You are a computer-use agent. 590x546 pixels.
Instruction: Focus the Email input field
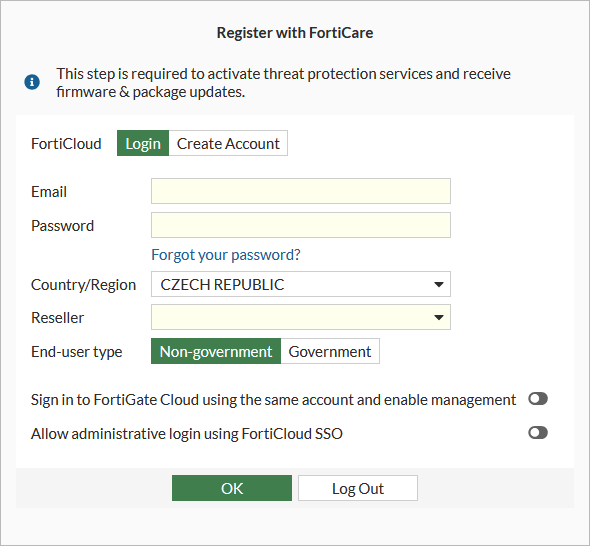pyautogui.click(x=301, y=191)
